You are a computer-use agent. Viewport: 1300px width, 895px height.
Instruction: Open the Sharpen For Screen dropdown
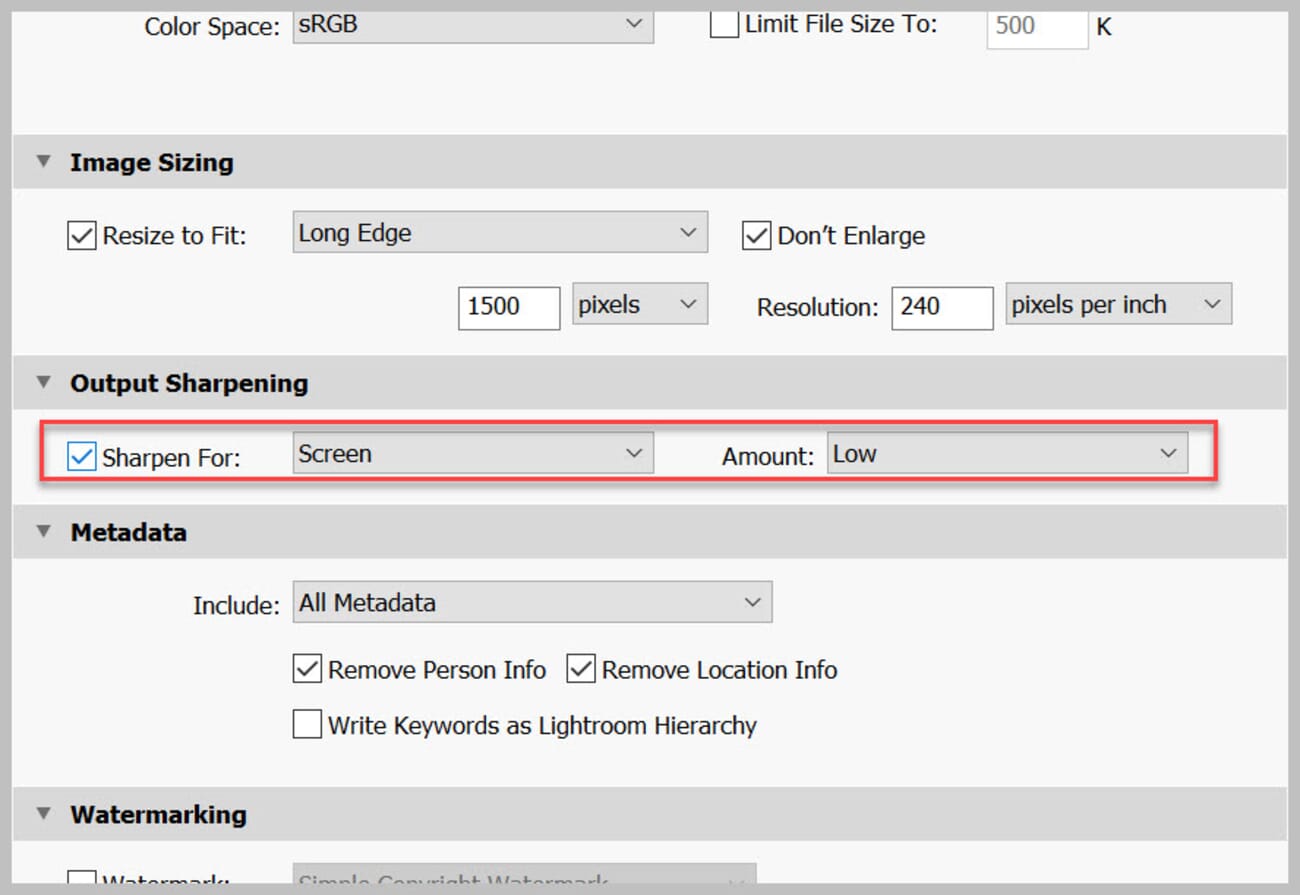471,452
